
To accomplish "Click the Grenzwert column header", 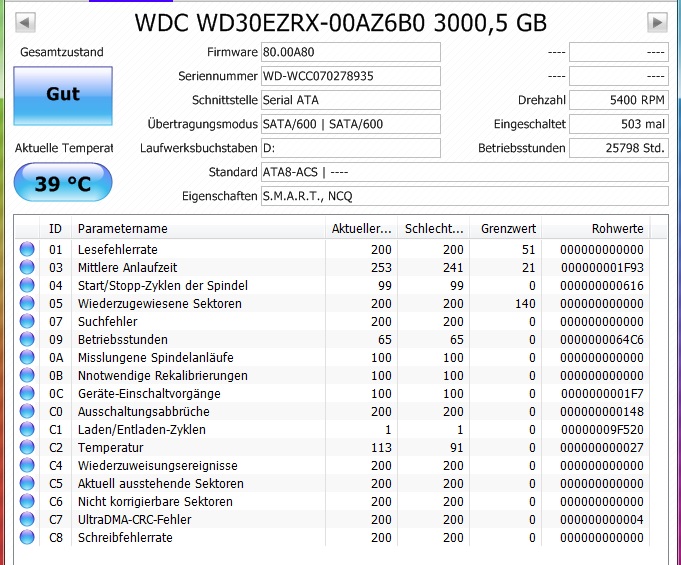I will (506, 228).
